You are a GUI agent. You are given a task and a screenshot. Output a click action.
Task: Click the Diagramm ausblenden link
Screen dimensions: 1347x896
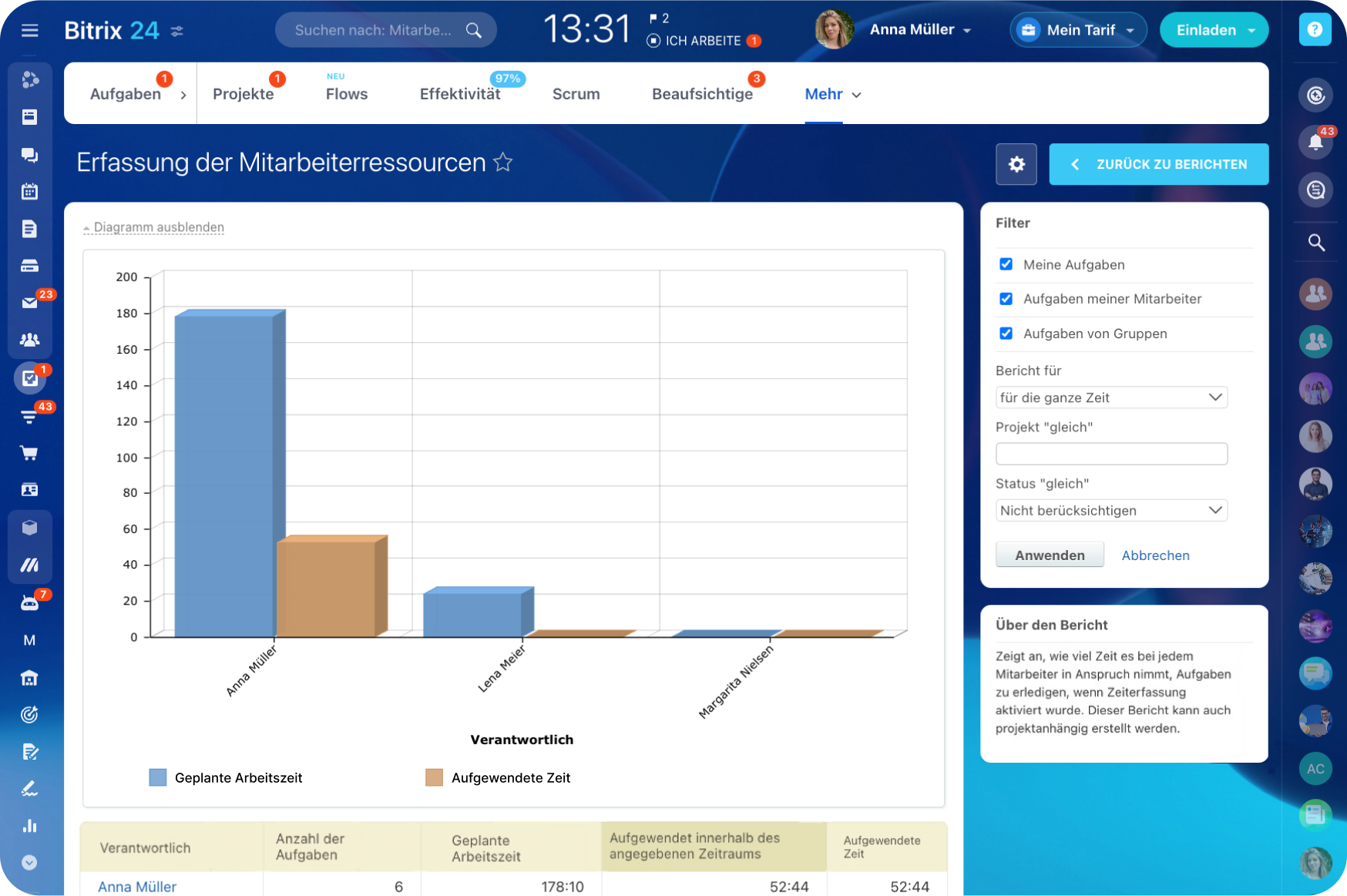(x=158, y=227)
